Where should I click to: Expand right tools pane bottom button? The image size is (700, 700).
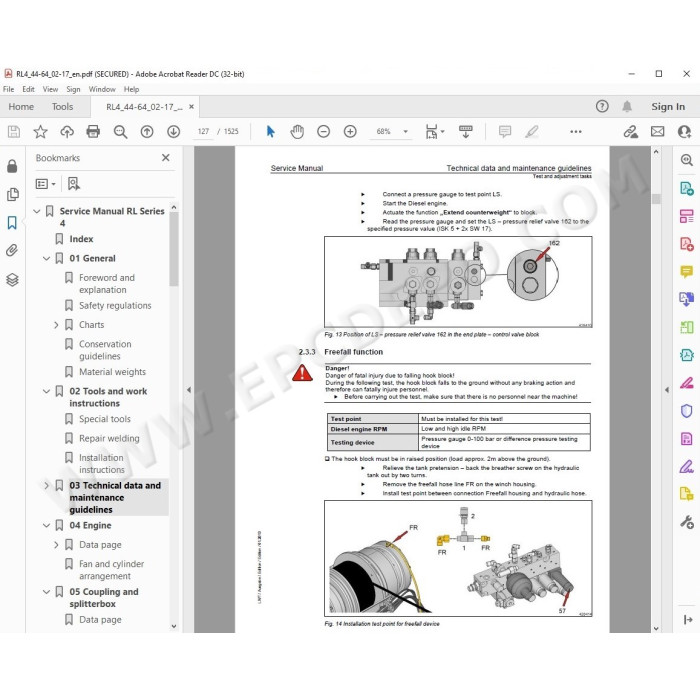[688, 619]
